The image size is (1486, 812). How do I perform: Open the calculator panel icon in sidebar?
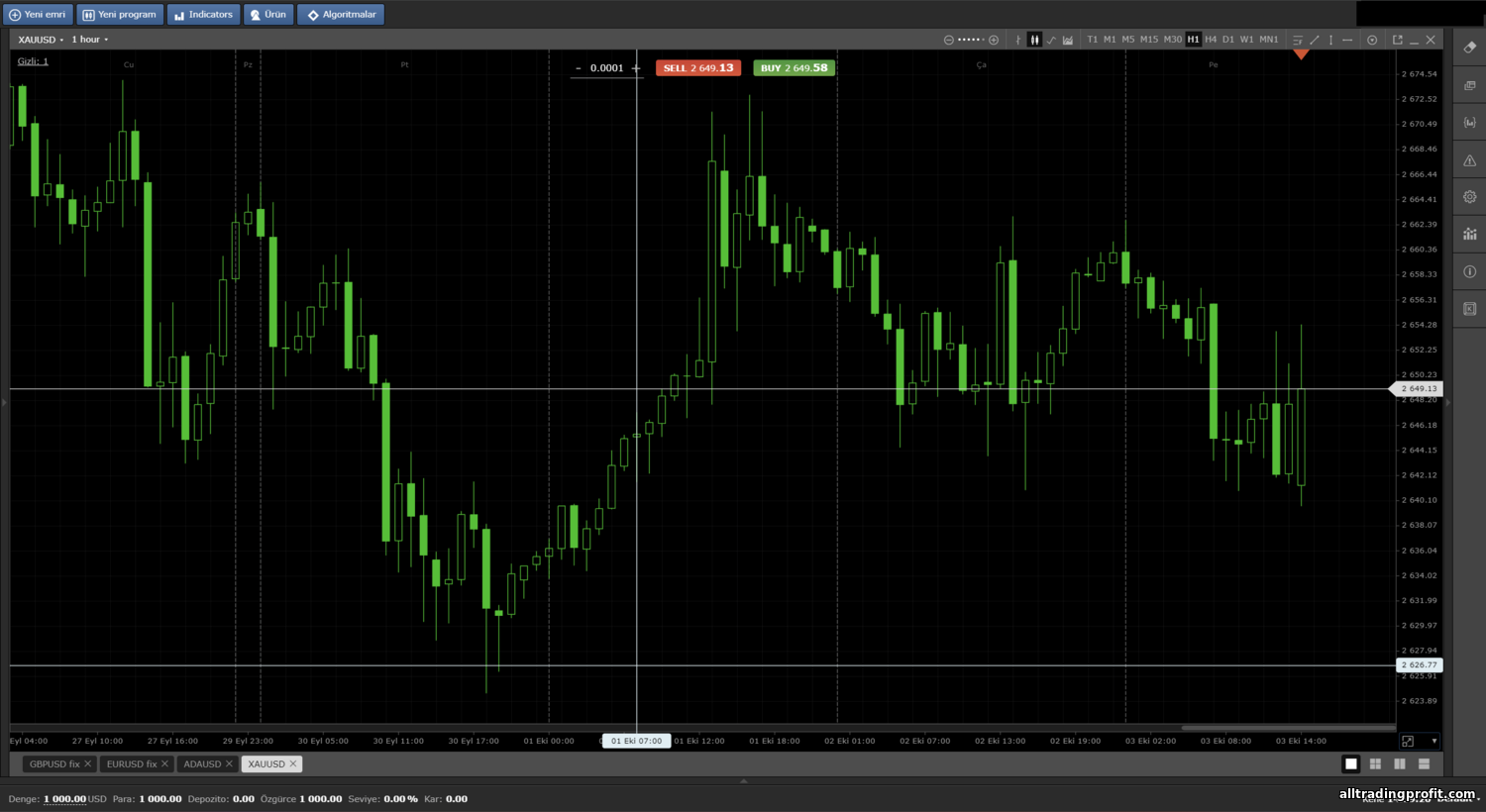click(1469, 309)
